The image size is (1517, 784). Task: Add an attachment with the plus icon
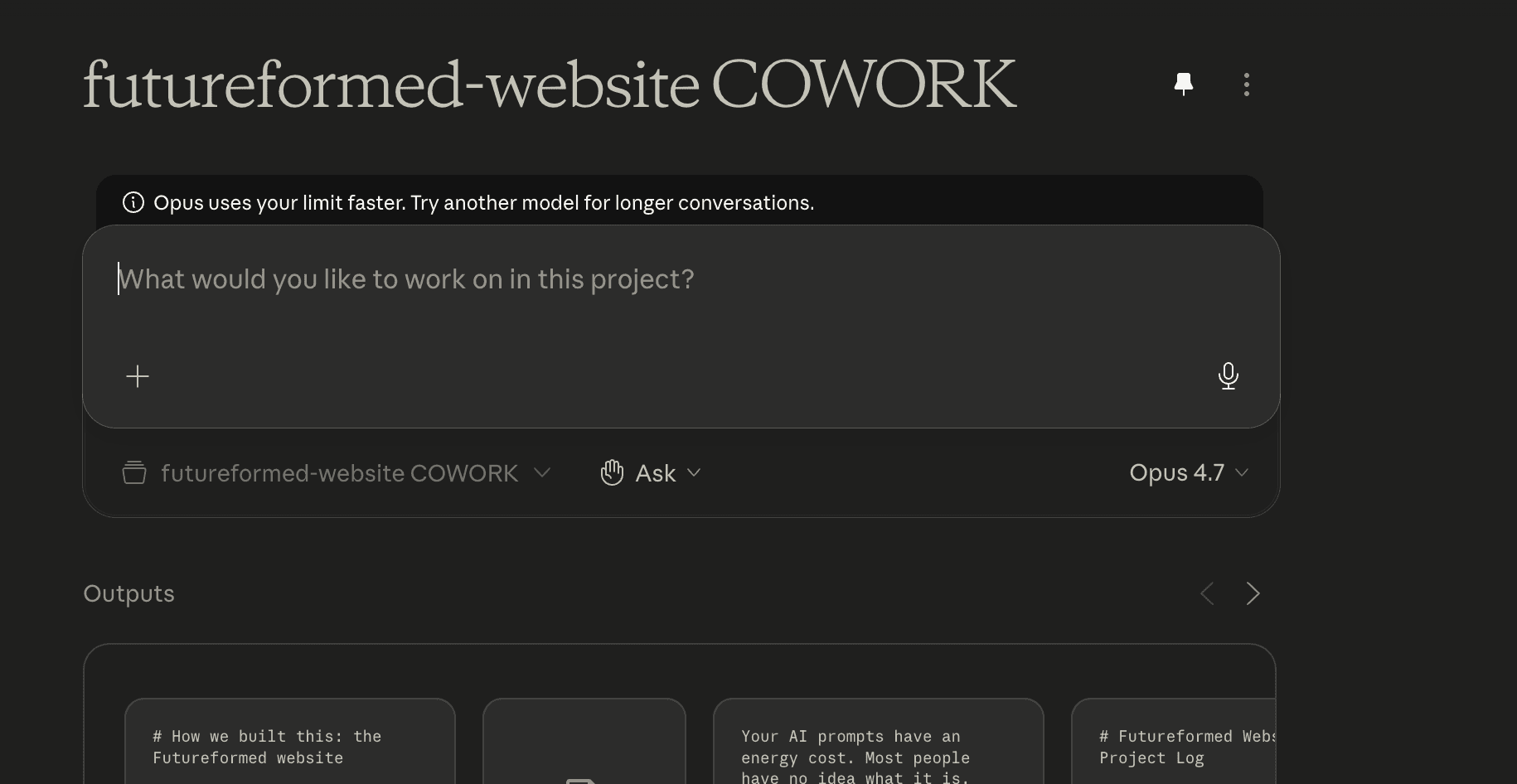point(138,376)
